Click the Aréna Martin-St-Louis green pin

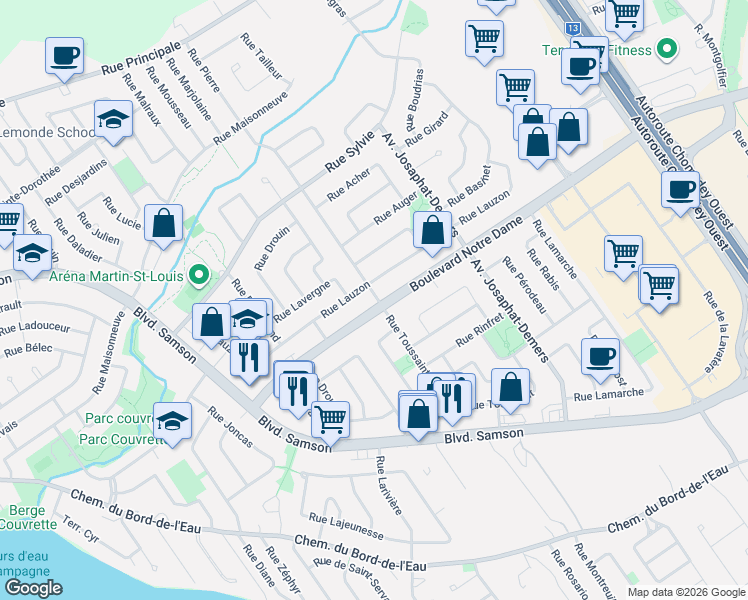click(200, 276)
